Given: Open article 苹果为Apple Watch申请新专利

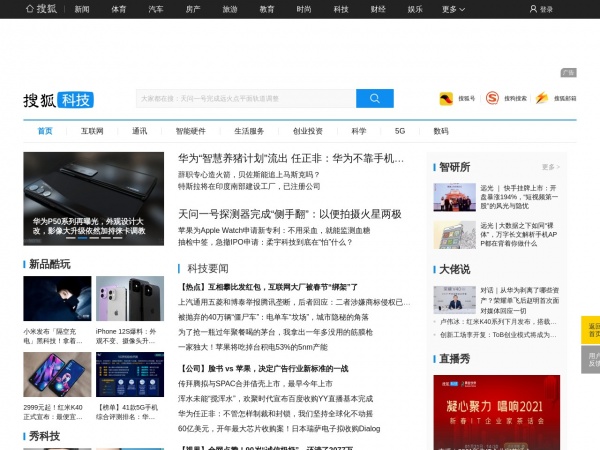Looking at the screenshot, I should 274,230.
